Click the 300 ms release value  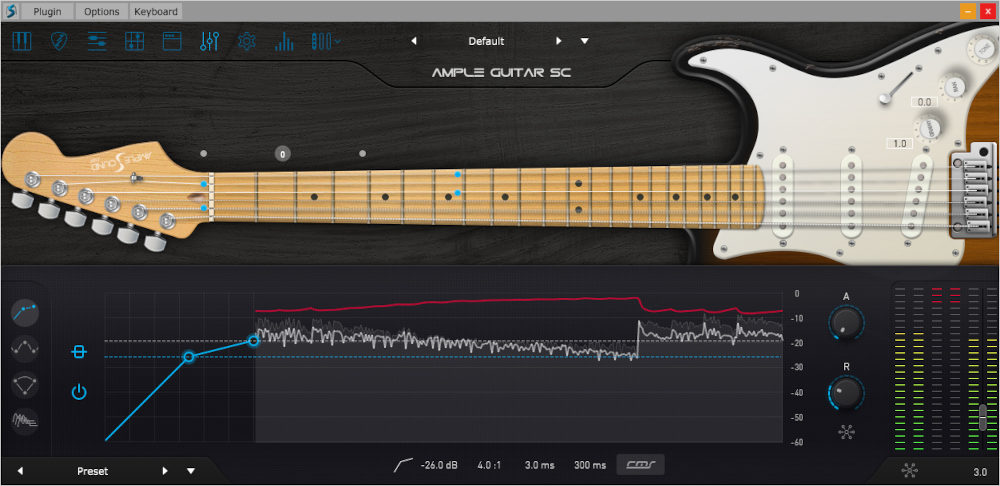click(590, 465)
